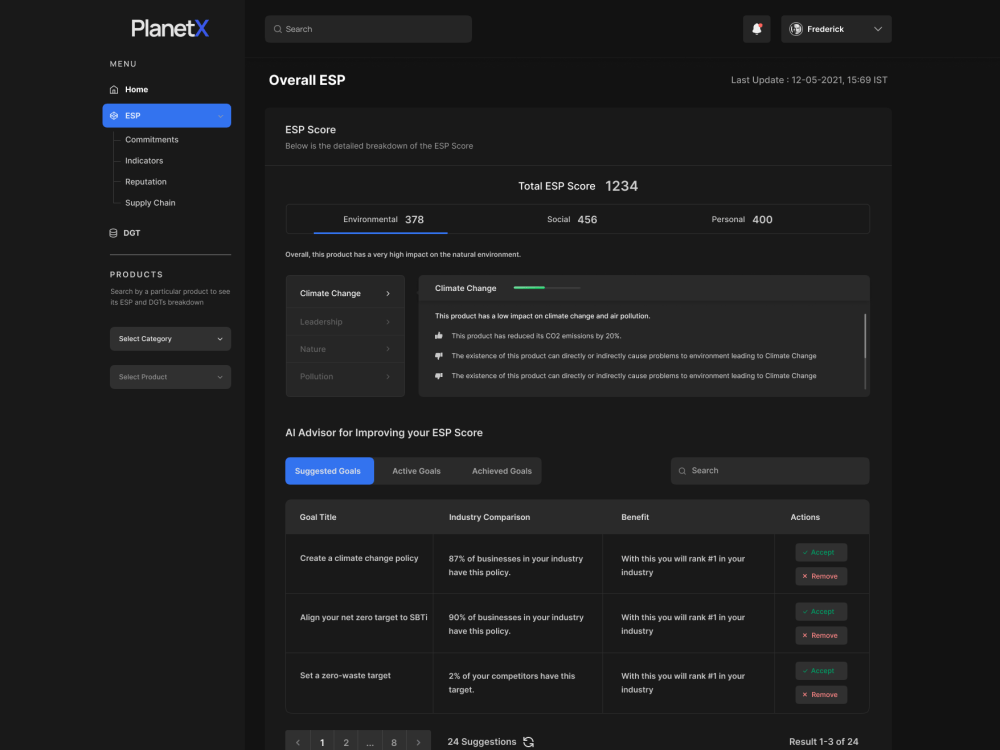Click 'Align your net zero target to SBTi'
This screenshot has width=1000, height=750.
pos(364,617)
